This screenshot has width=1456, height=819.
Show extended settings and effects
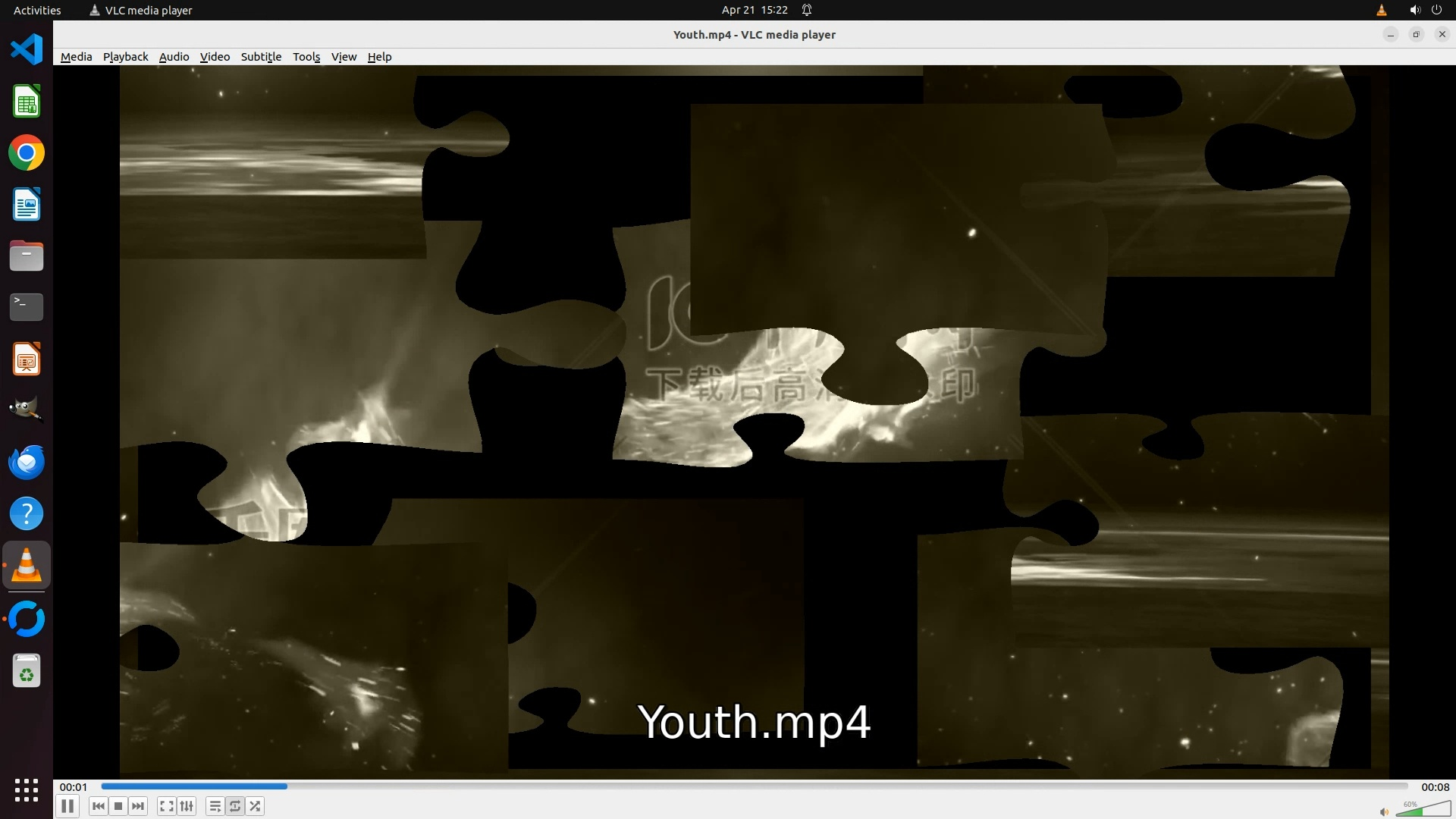(187, 806)
